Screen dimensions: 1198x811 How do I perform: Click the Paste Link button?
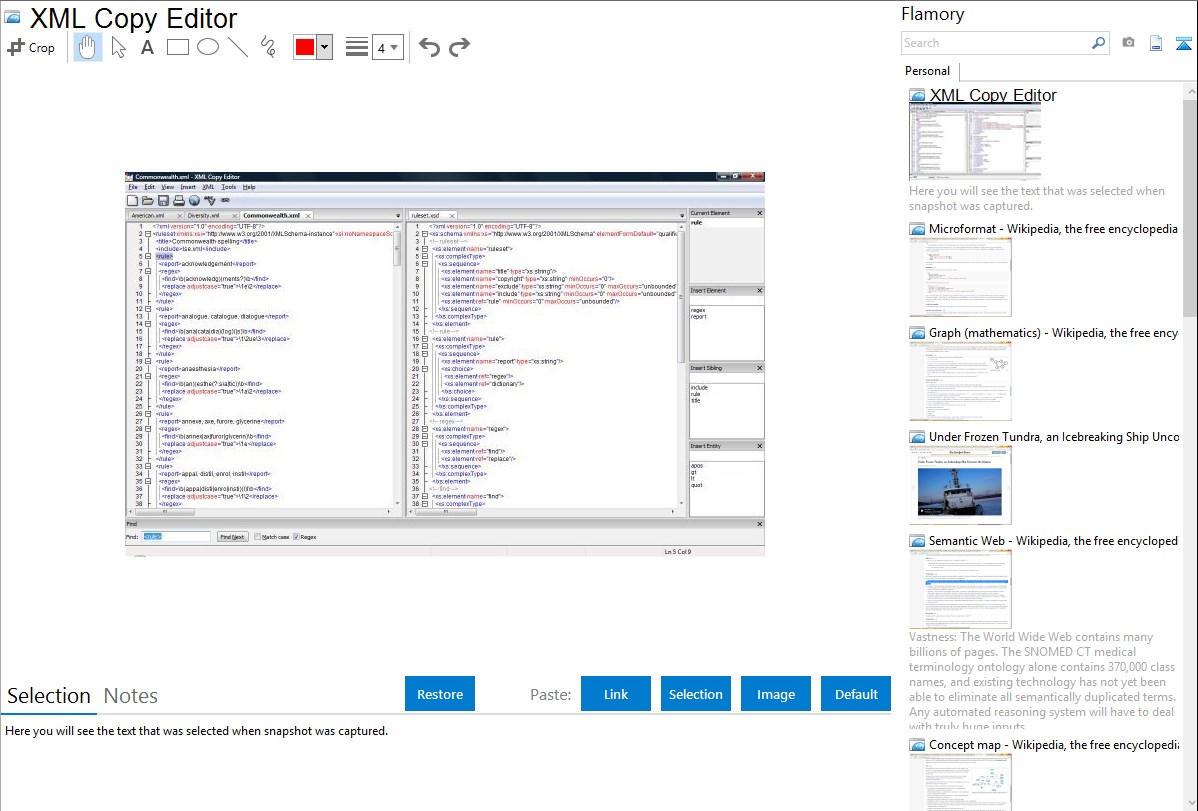tap(616, 694)
